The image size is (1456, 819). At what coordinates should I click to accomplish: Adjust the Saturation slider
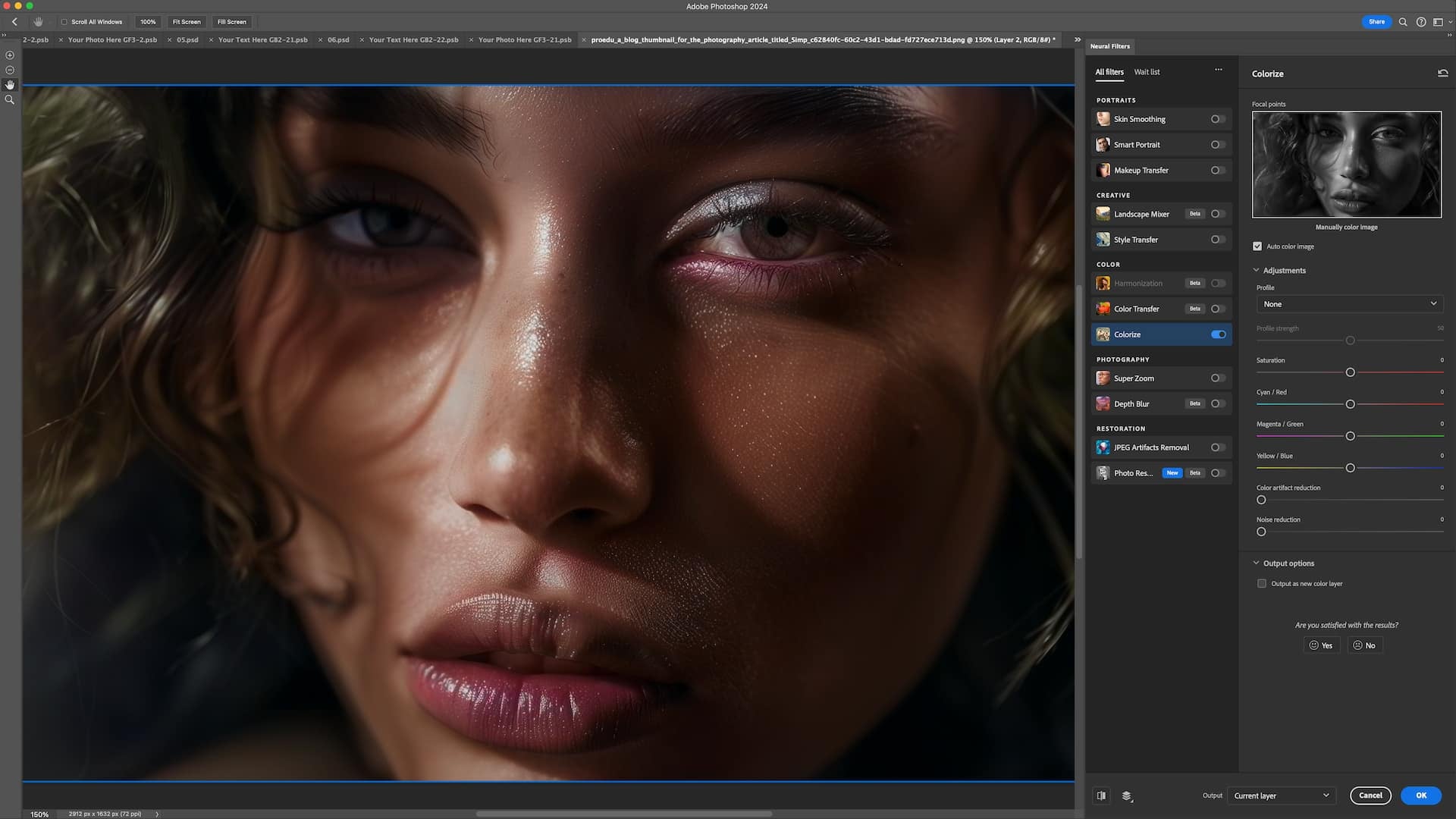tap(1350, 372)
